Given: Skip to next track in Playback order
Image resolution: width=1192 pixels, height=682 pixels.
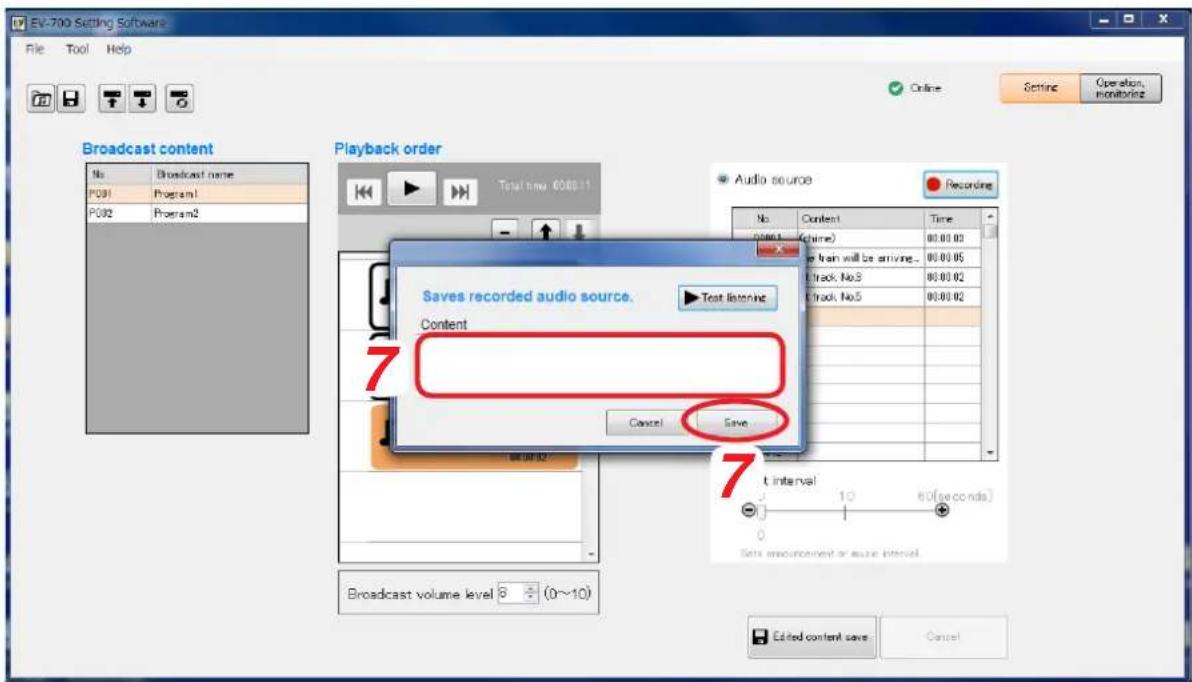Looking at the screenshot, I should (x=460, y=192).
